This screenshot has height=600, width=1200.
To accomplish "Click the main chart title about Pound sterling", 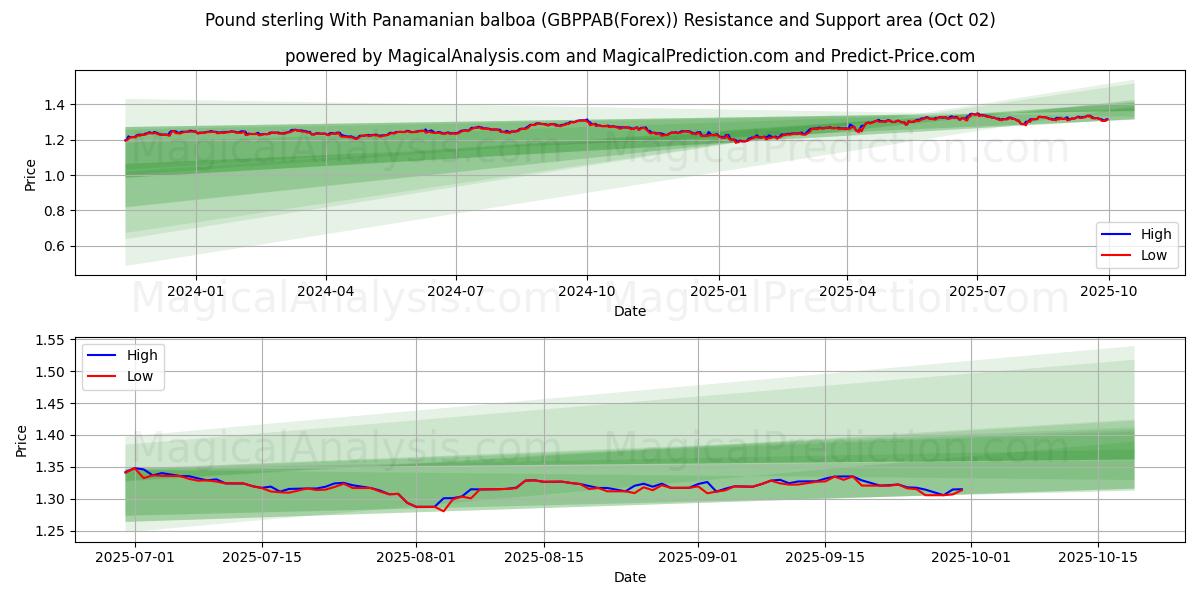I will click(600, 20).
